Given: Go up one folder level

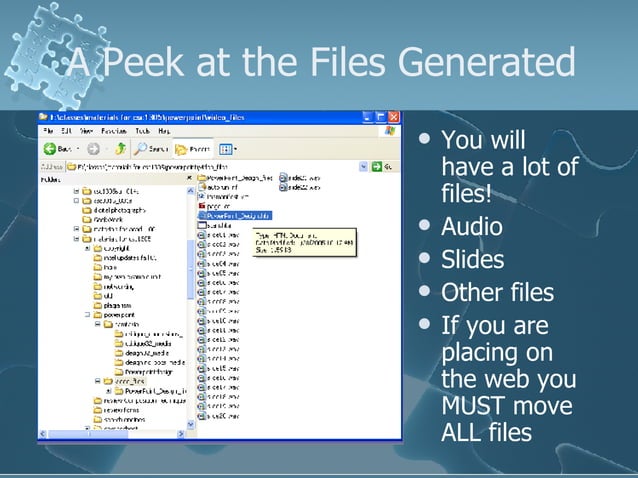Looking at the screenshot, I should (120, 149).
